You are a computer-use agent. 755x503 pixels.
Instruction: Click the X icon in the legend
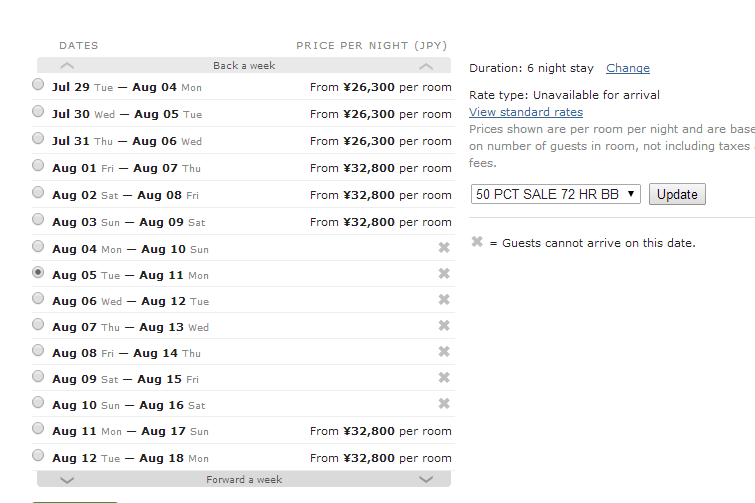pos(477,242)
